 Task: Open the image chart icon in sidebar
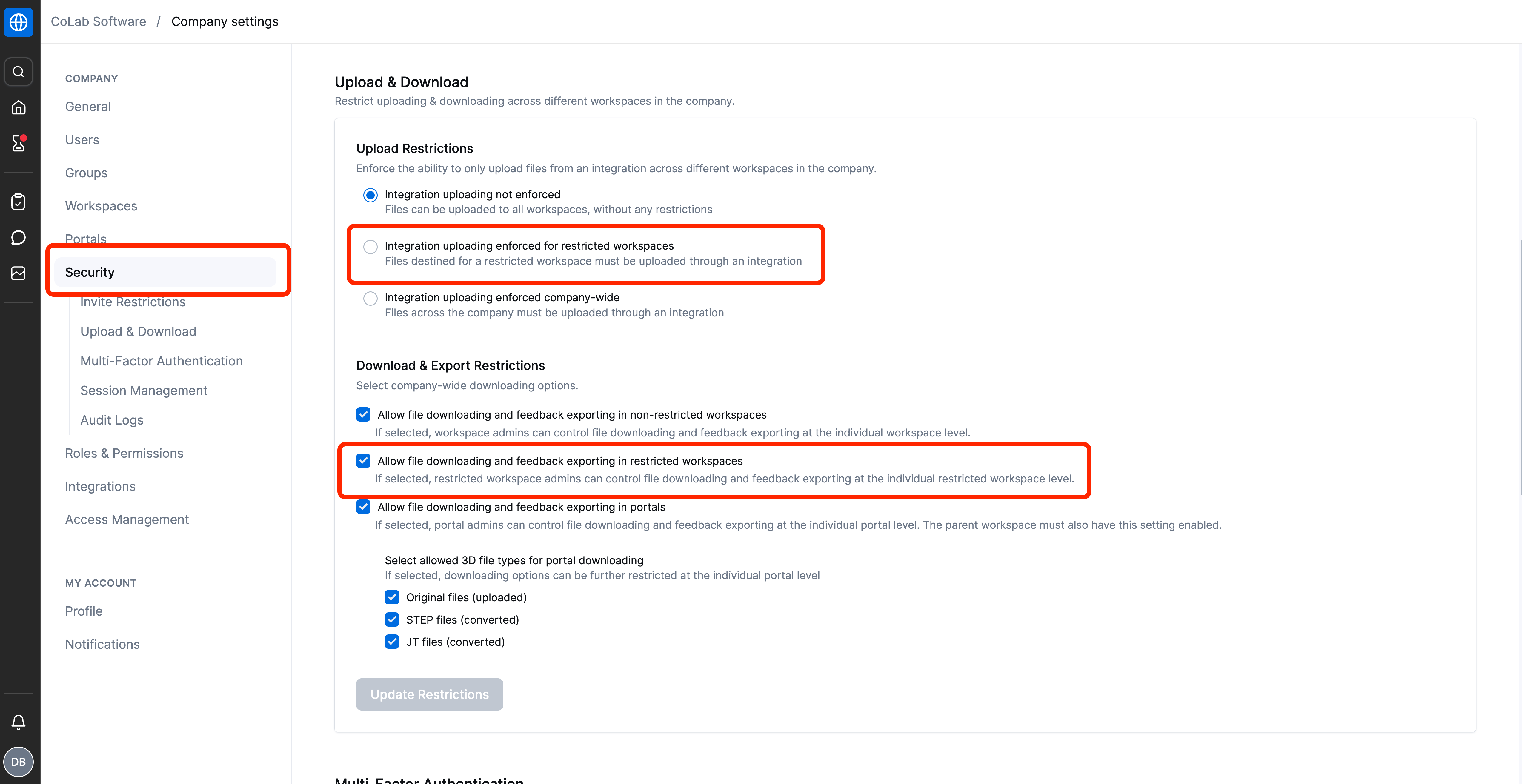(x=18, y=273)
